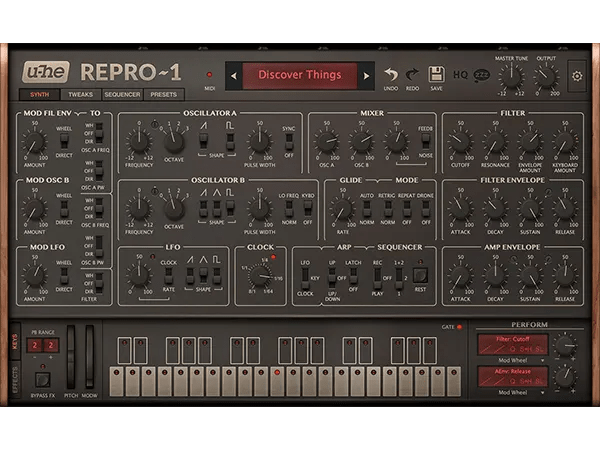Image resolution: width=600 pixels, height=450 pixels.
Task: Toggle MOD OSC B wheel/direct switch
Action: pyautogui.click(x=64, y=209)
